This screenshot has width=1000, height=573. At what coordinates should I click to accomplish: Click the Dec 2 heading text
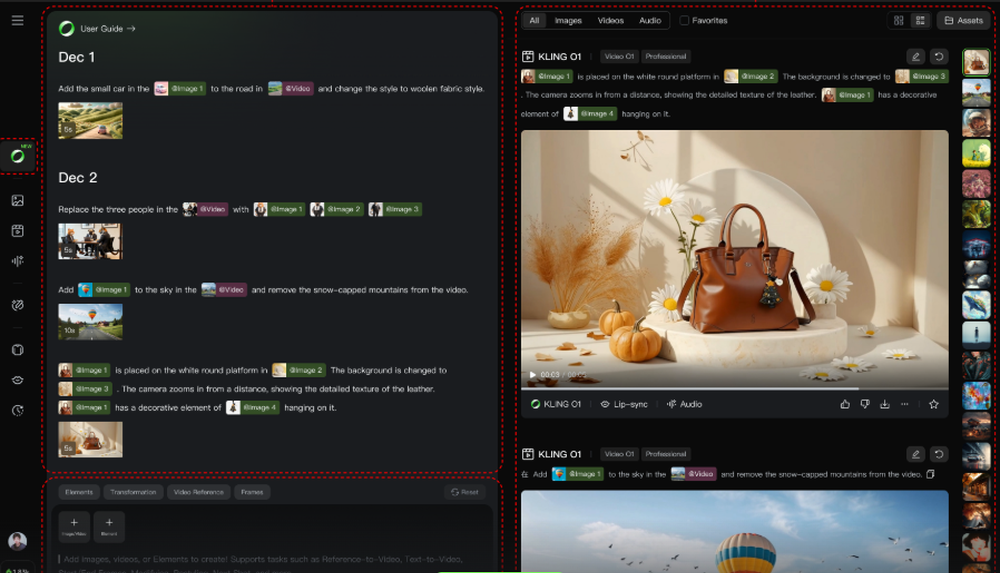[x=78, y=177]
